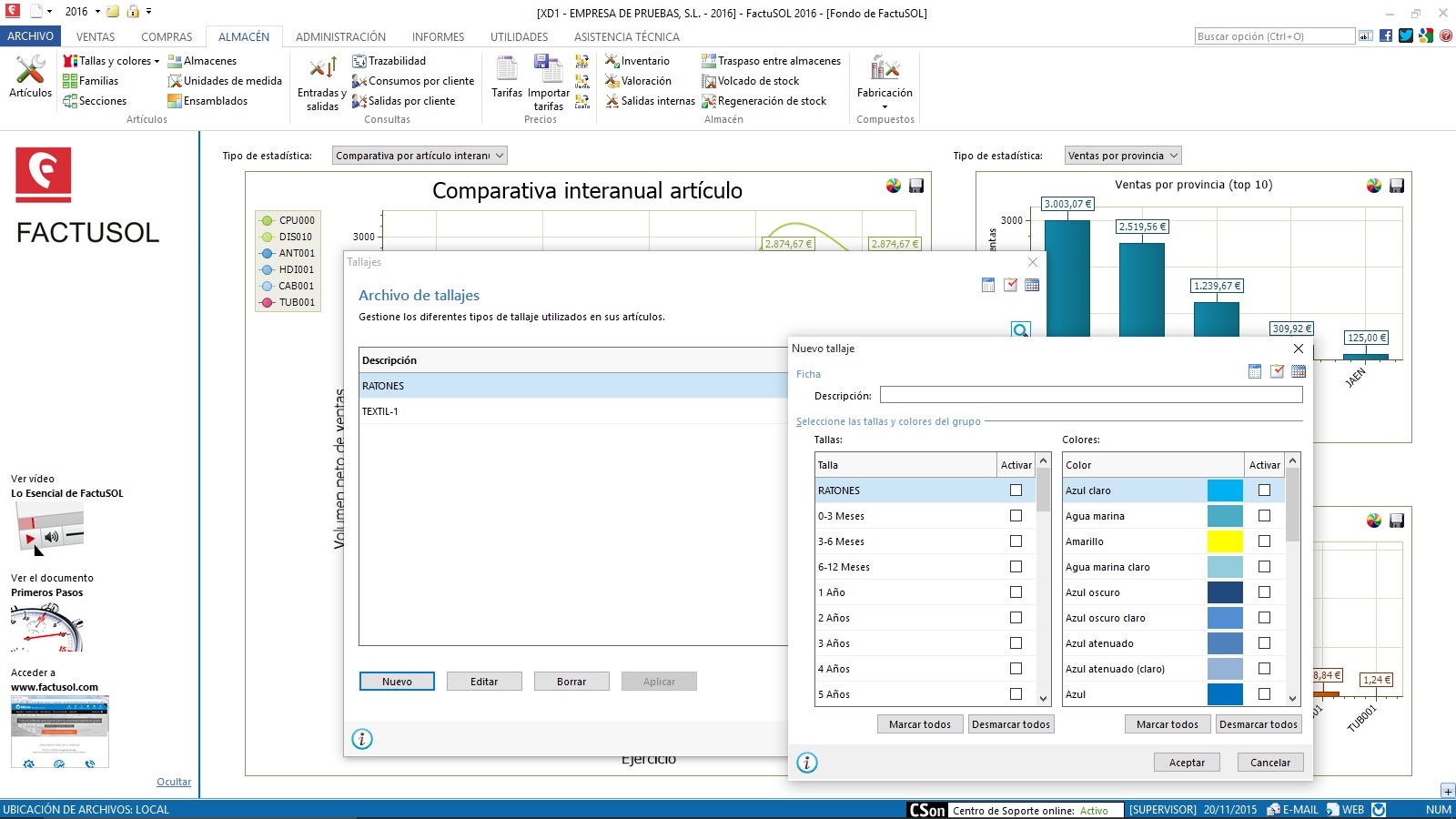Click the Ocultar link in sidebar
The image size is (1456, 819).
coord(174,782)
